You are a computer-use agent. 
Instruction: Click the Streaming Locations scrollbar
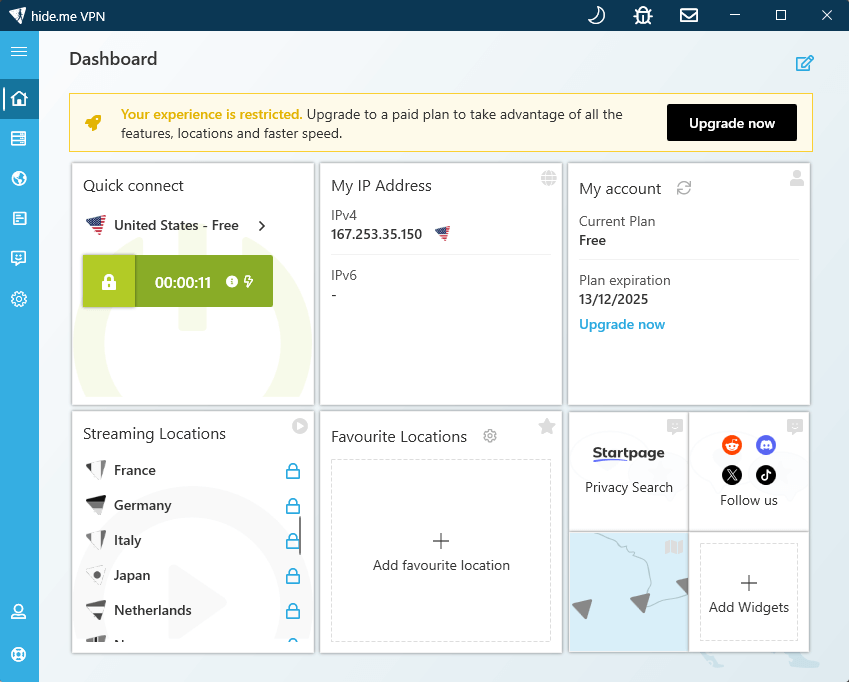click(x=300, y=535)
